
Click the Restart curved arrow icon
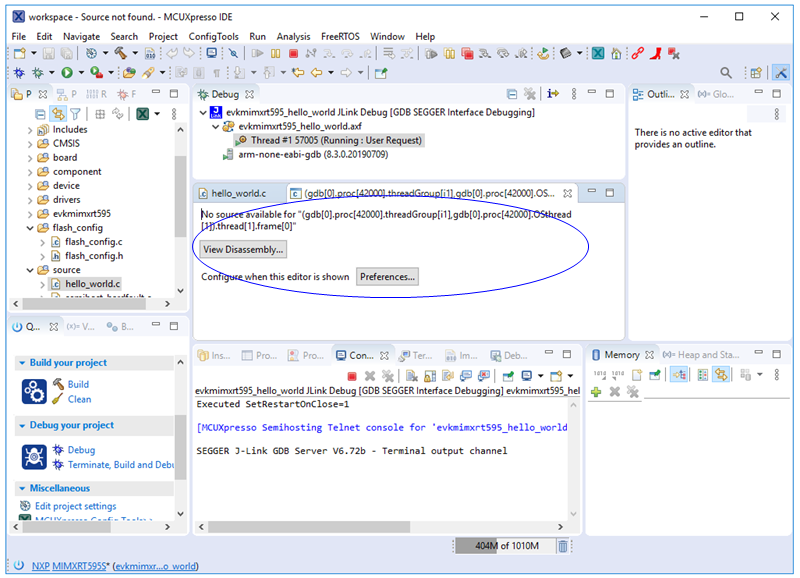(x=543, y=54)
